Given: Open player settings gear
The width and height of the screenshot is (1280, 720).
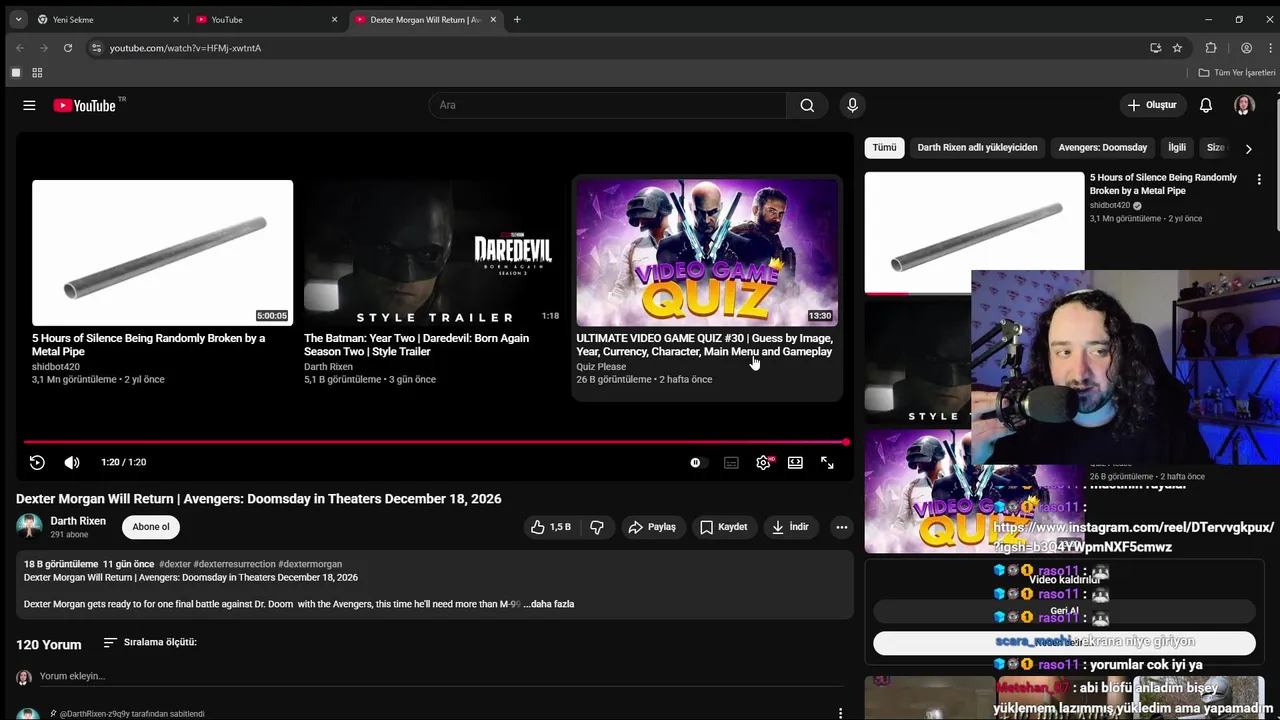Looking at the screenshot, I should click(x=763, y=462).
